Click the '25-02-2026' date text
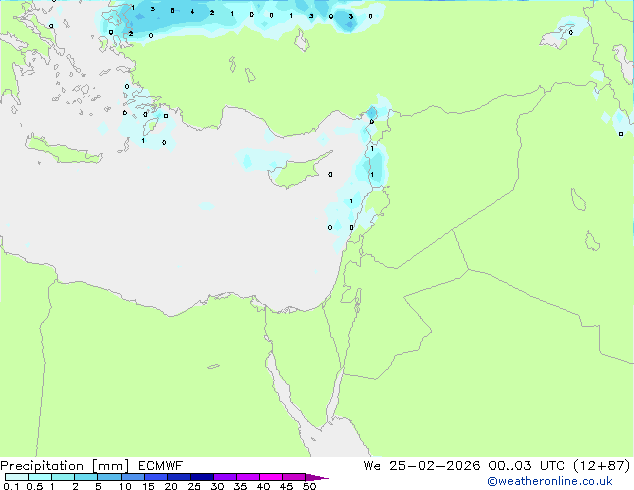 point(435,466)
